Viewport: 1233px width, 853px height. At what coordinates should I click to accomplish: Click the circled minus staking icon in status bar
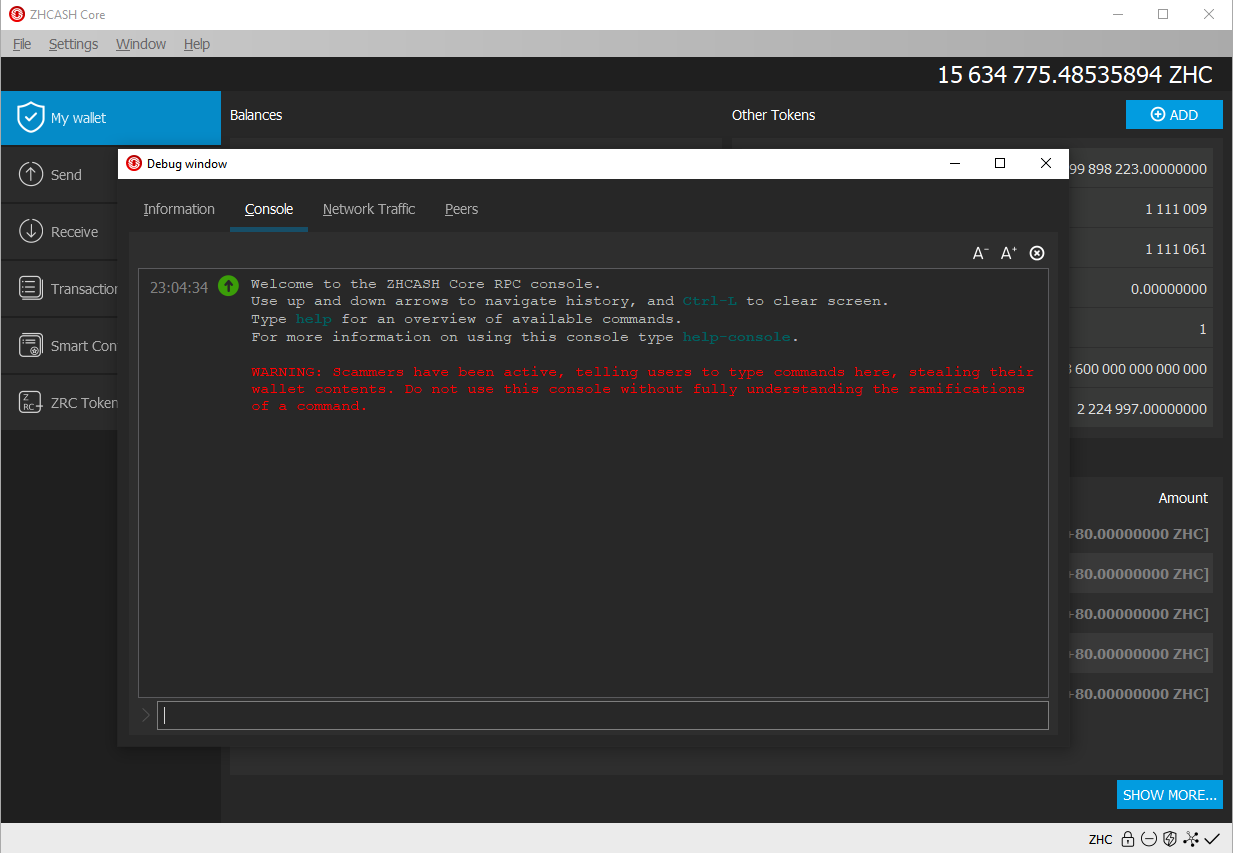click(x=1149, y=839)
